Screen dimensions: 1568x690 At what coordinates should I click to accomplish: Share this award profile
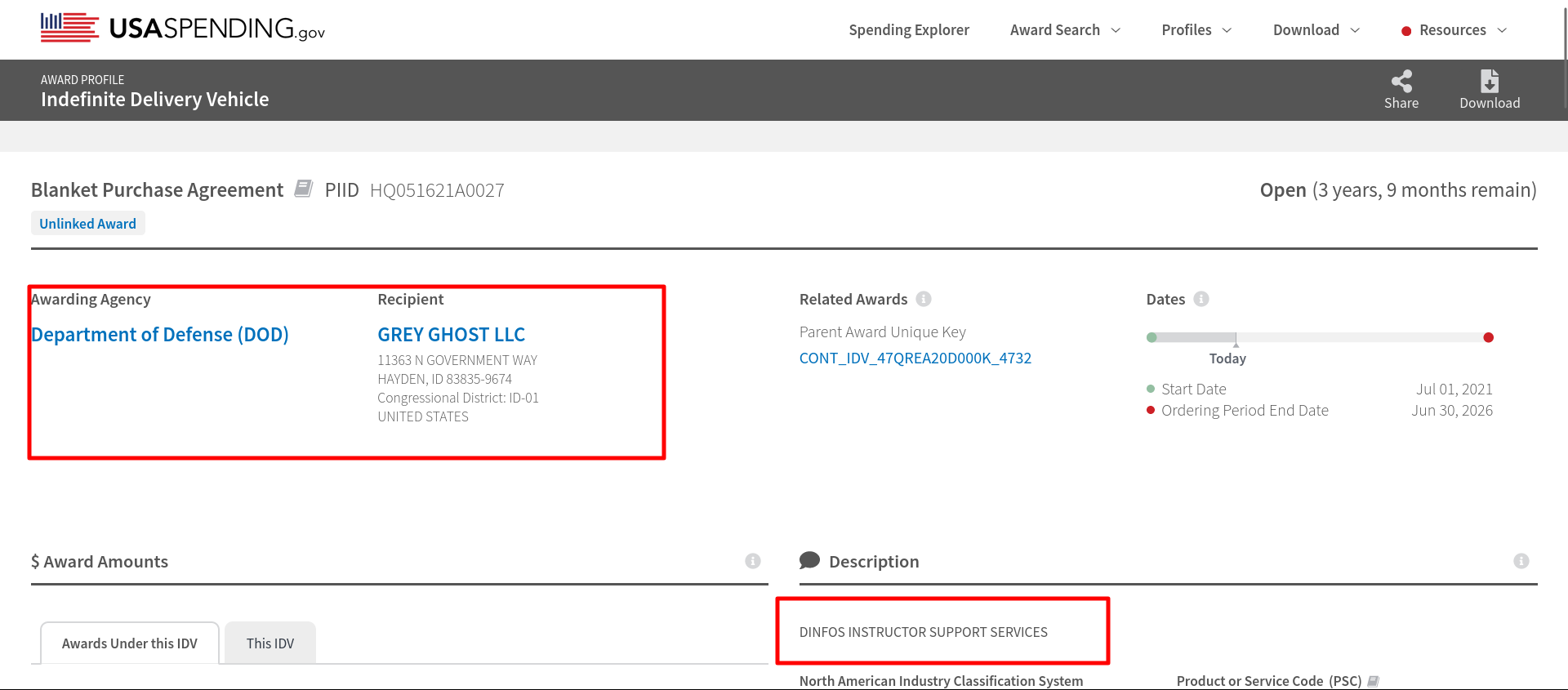(1401, 90)
